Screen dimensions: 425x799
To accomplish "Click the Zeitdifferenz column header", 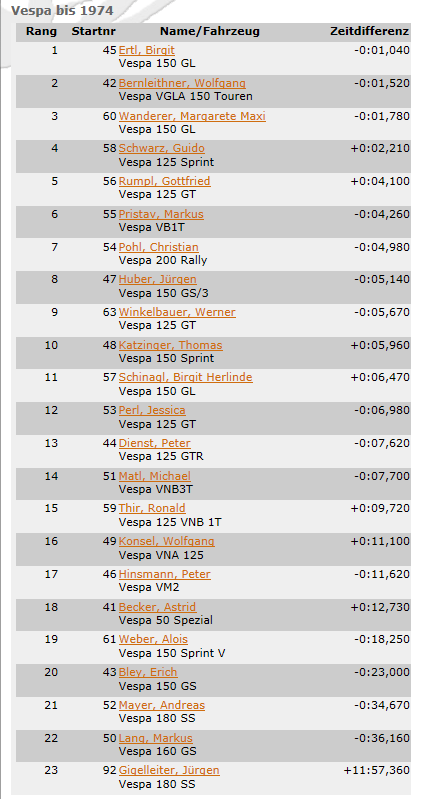I will tap(369, 32).
